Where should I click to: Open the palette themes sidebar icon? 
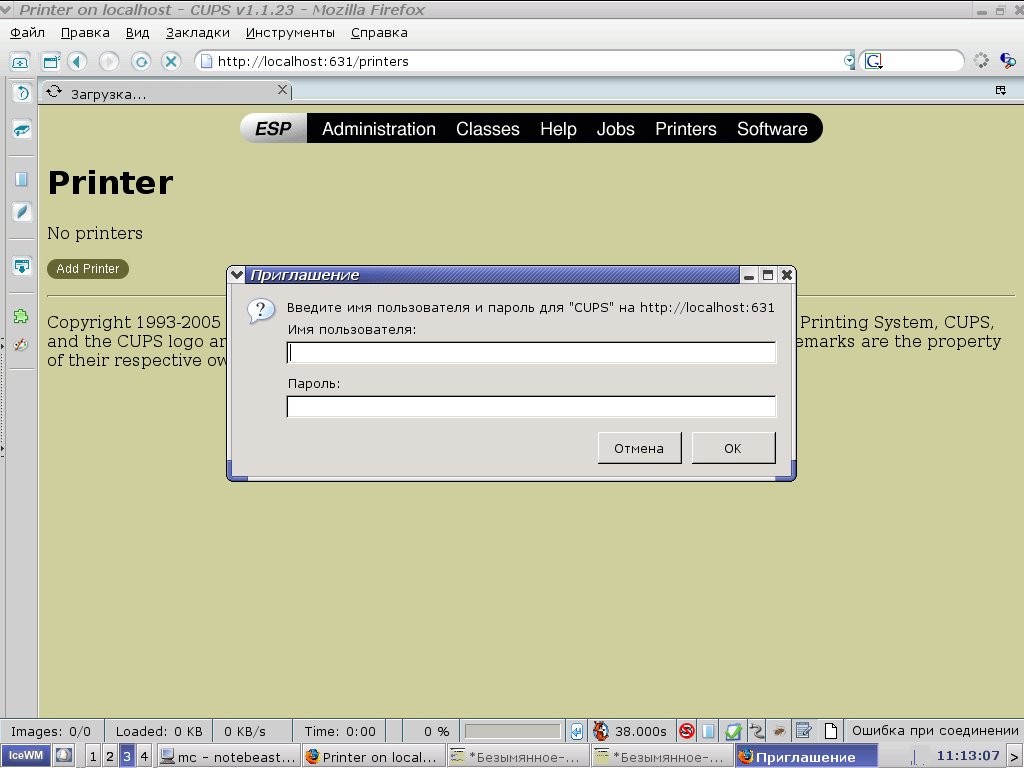(x=21, y=345)
